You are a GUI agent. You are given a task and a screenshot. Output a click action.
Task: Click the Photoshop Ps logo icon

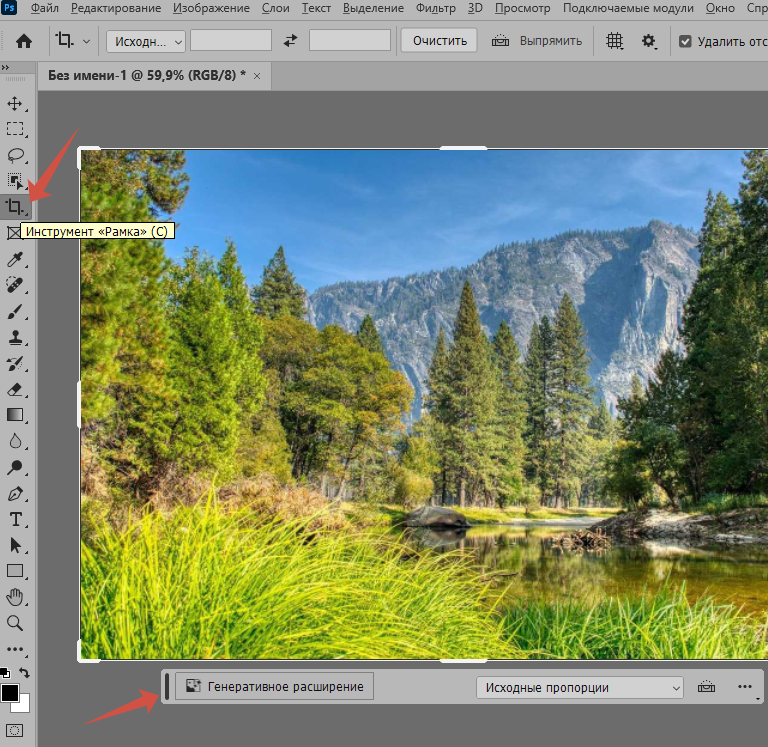click(x=9, y=8)
